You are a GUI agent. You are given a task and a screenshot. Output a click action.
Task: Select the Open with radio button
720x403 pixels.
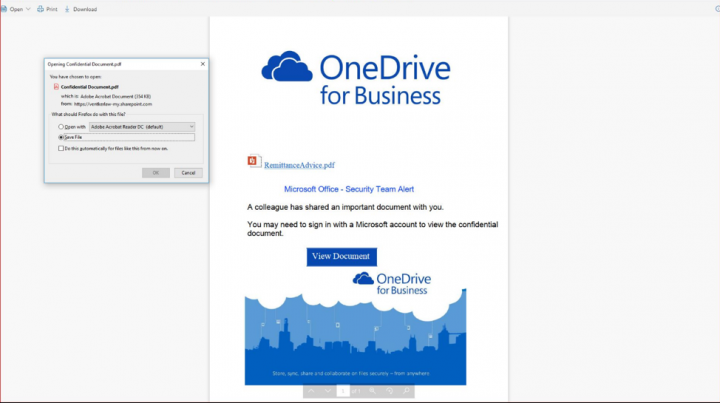61,127
